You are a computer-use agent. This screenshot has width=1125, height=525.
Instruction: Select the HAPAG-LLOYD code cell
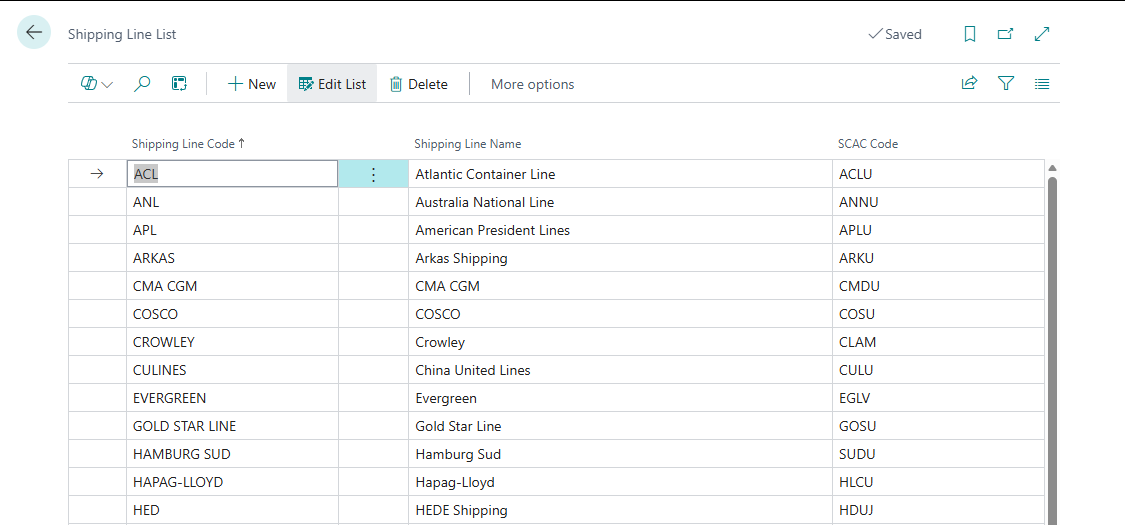(232, 482)
